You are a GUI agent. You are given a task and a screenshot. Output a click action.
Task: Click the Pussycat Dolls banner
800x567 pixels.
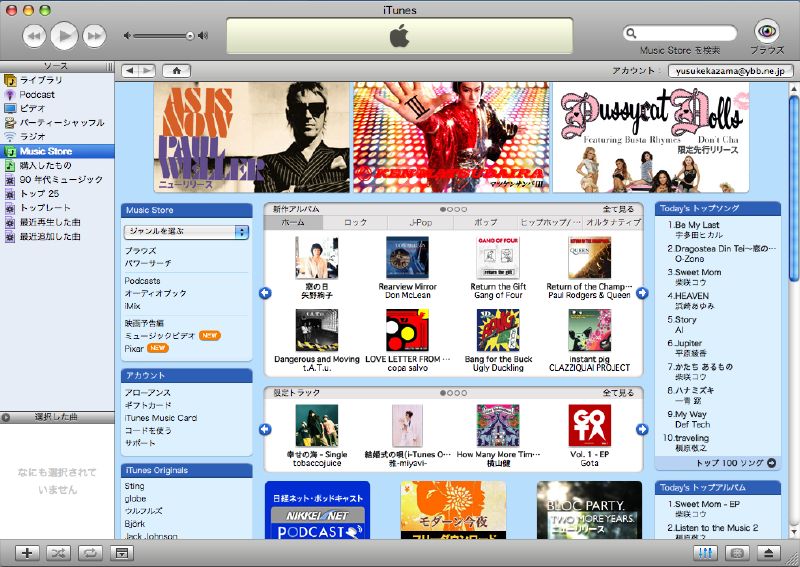[651, 137]
